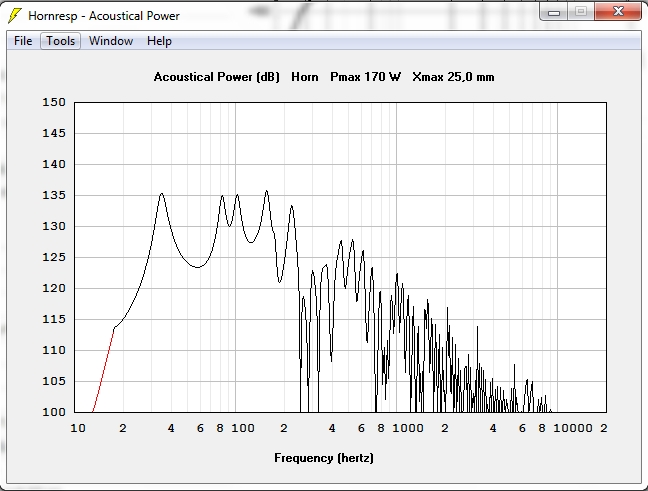The image size is (648, 491).
Task: Open the Window menu
Action: click(x=111, y=41)
